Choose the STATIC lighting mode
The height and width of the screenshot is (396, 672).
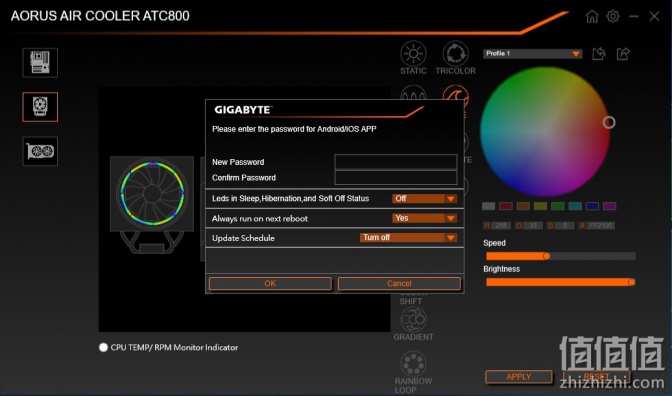pos(413,58)
